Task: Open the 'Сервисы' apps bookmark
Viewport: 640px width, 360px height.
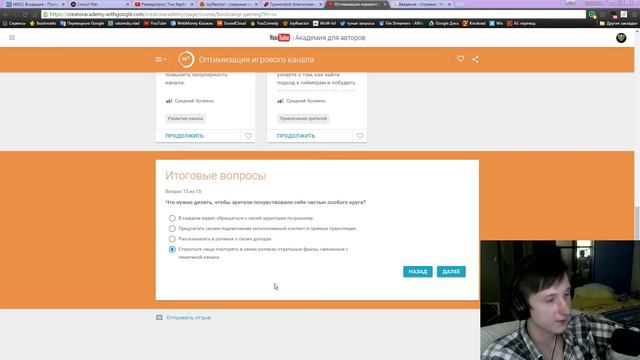Action: [14, 23]
